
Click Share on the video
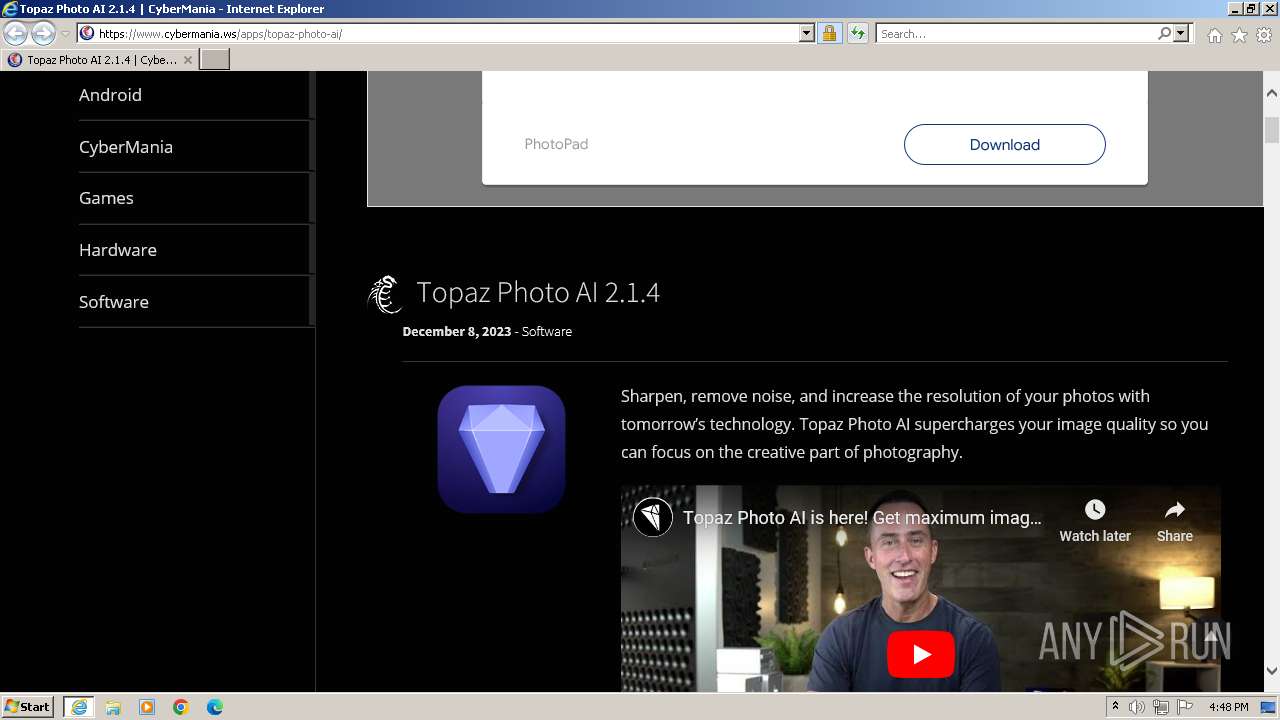pos(1175,522)
